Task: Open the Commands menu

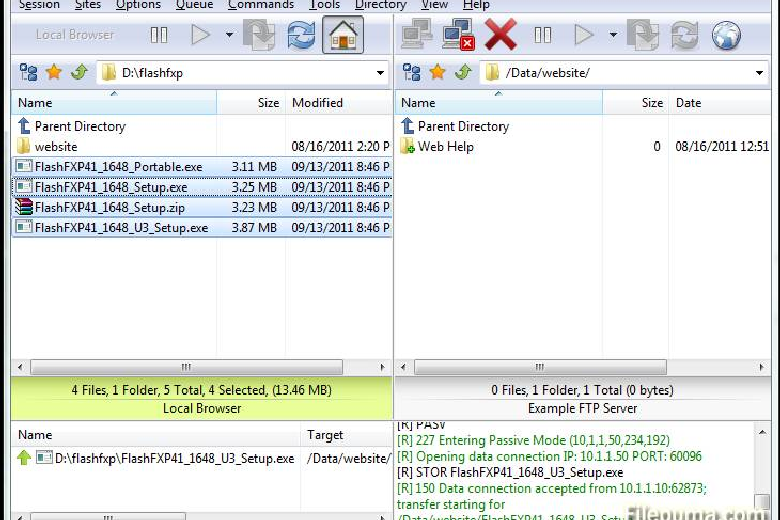Action: click(261, 5)
